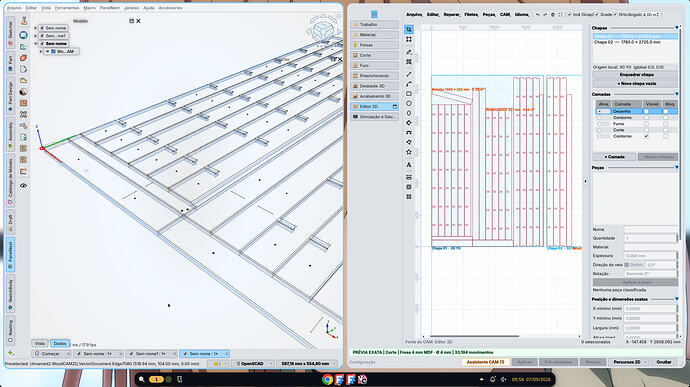Click the Assistente CAM button
The width and height of the screenshot is (690, 387).
485,362
